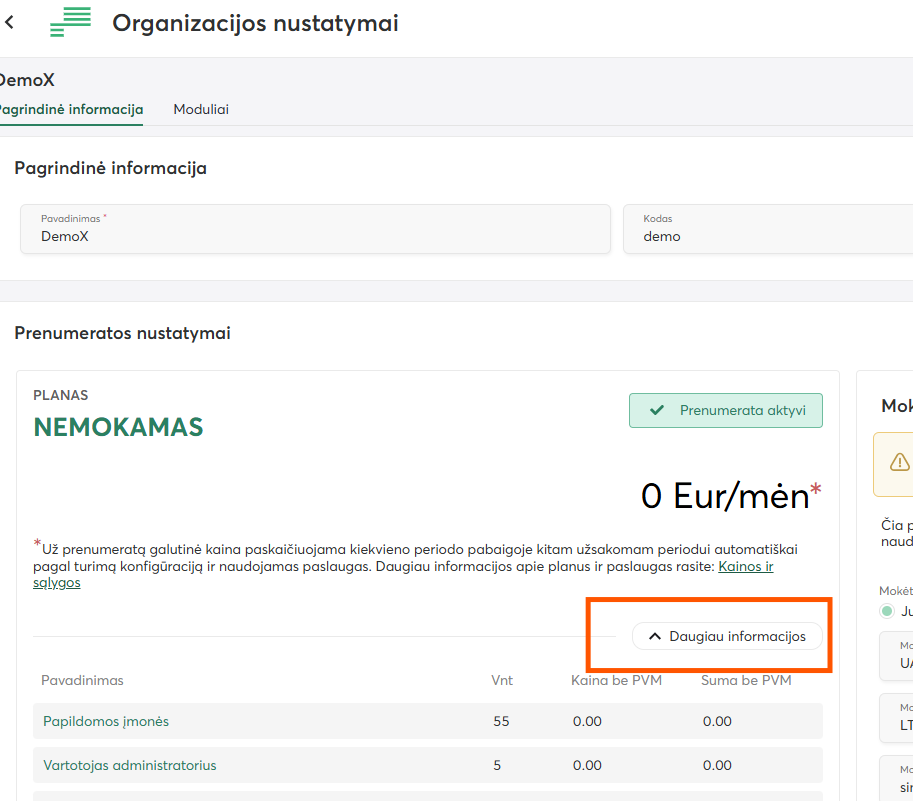Open the Pagrindinė informacija tab
The image size is (913, 801).
click(x=70, y=109)
